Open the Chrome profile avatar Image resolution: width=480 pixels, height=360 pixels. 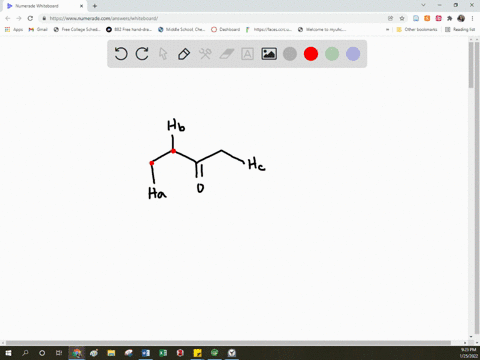(461, 18)
